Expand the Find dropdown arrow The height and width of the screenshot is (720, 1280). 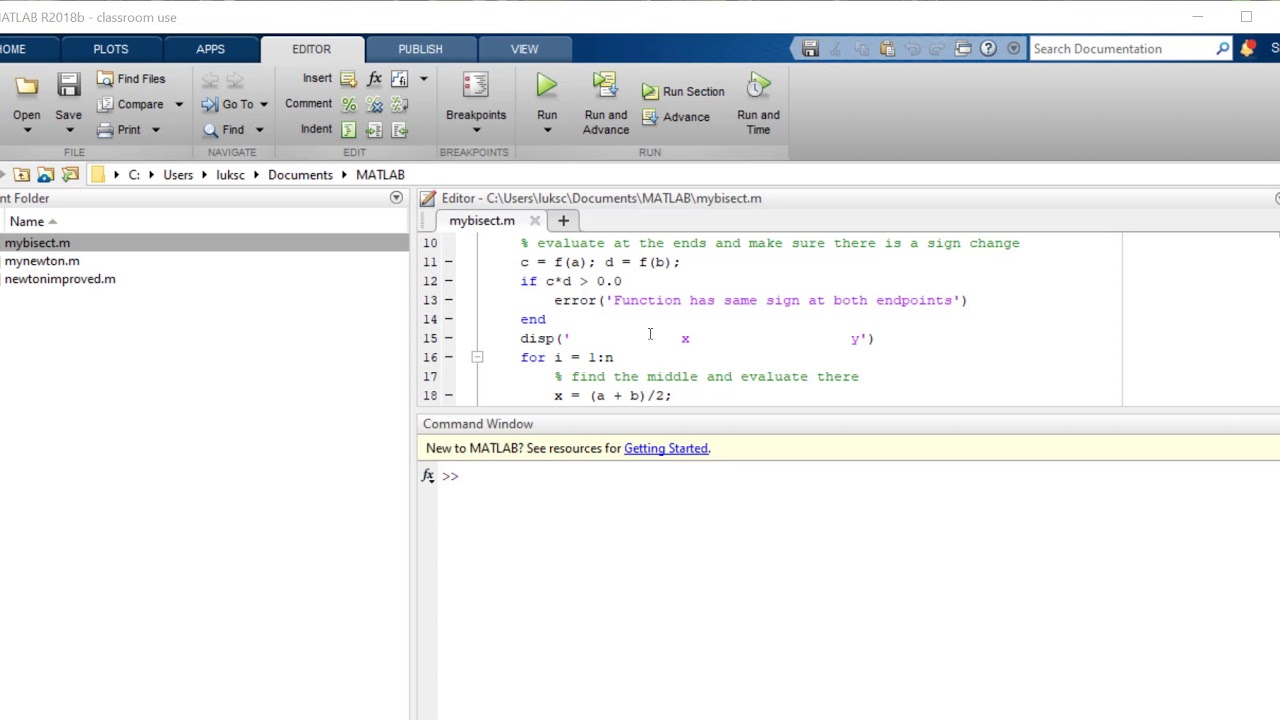coord(259,130)
